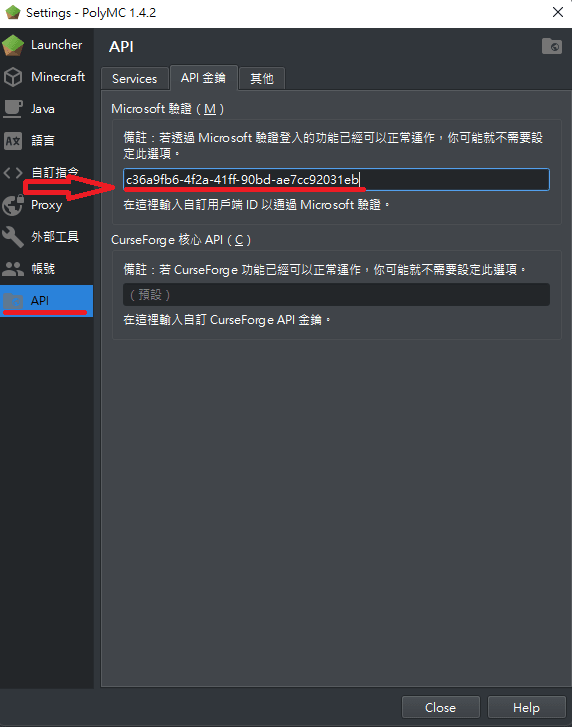Click the Close button

click(x=440, y=708)
